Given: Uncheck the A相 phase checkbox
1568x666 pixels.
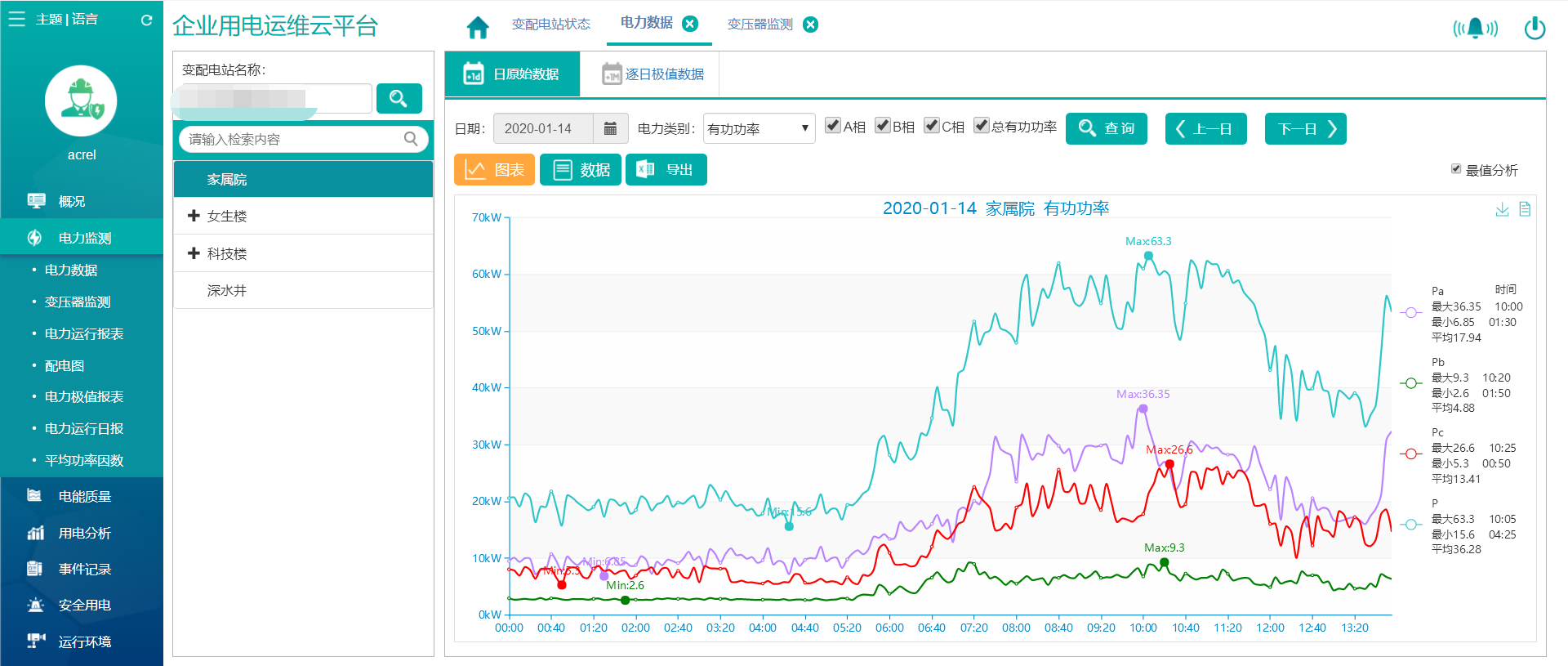Looking at the screenshot, I should (x=832, y=125).
